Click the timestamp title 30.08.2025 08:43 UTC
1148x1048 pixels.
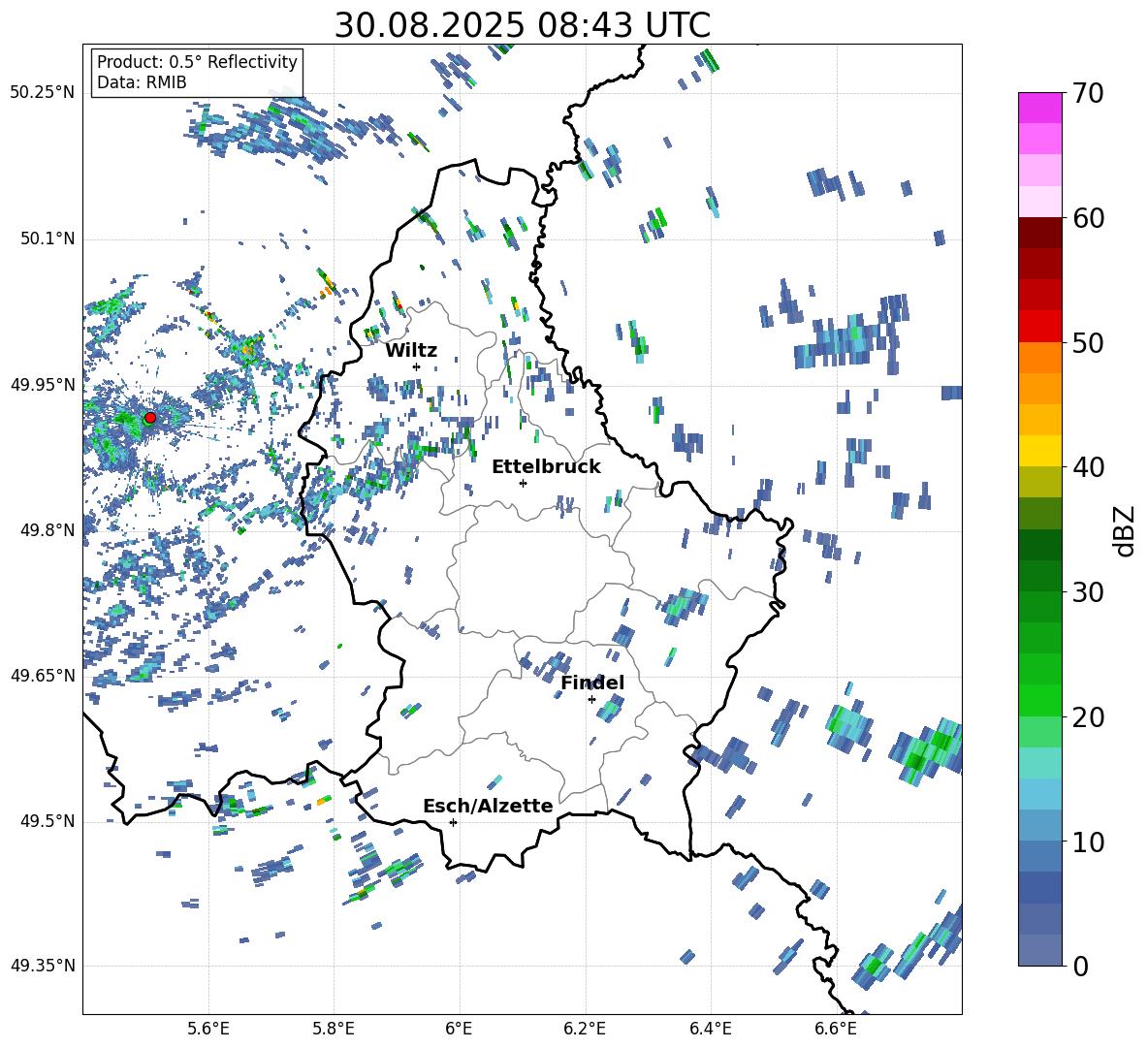point(522,25)
